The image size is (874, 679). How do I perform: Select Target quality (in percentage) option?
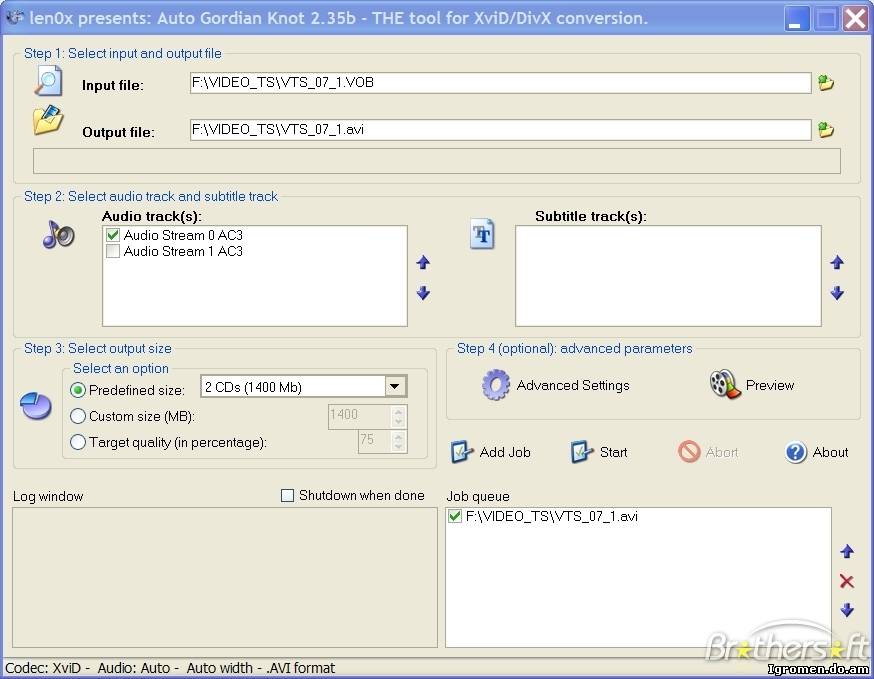pyautogui.click(x=78, y=442)
